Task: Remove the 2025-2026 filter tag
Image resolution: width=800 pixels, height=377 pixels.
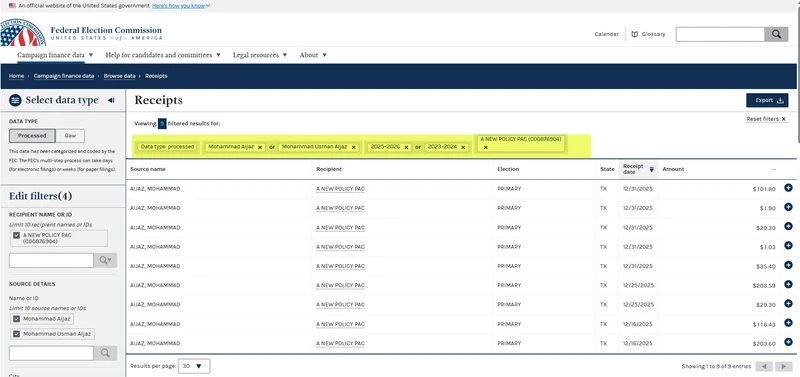Action: click(406, 147)
